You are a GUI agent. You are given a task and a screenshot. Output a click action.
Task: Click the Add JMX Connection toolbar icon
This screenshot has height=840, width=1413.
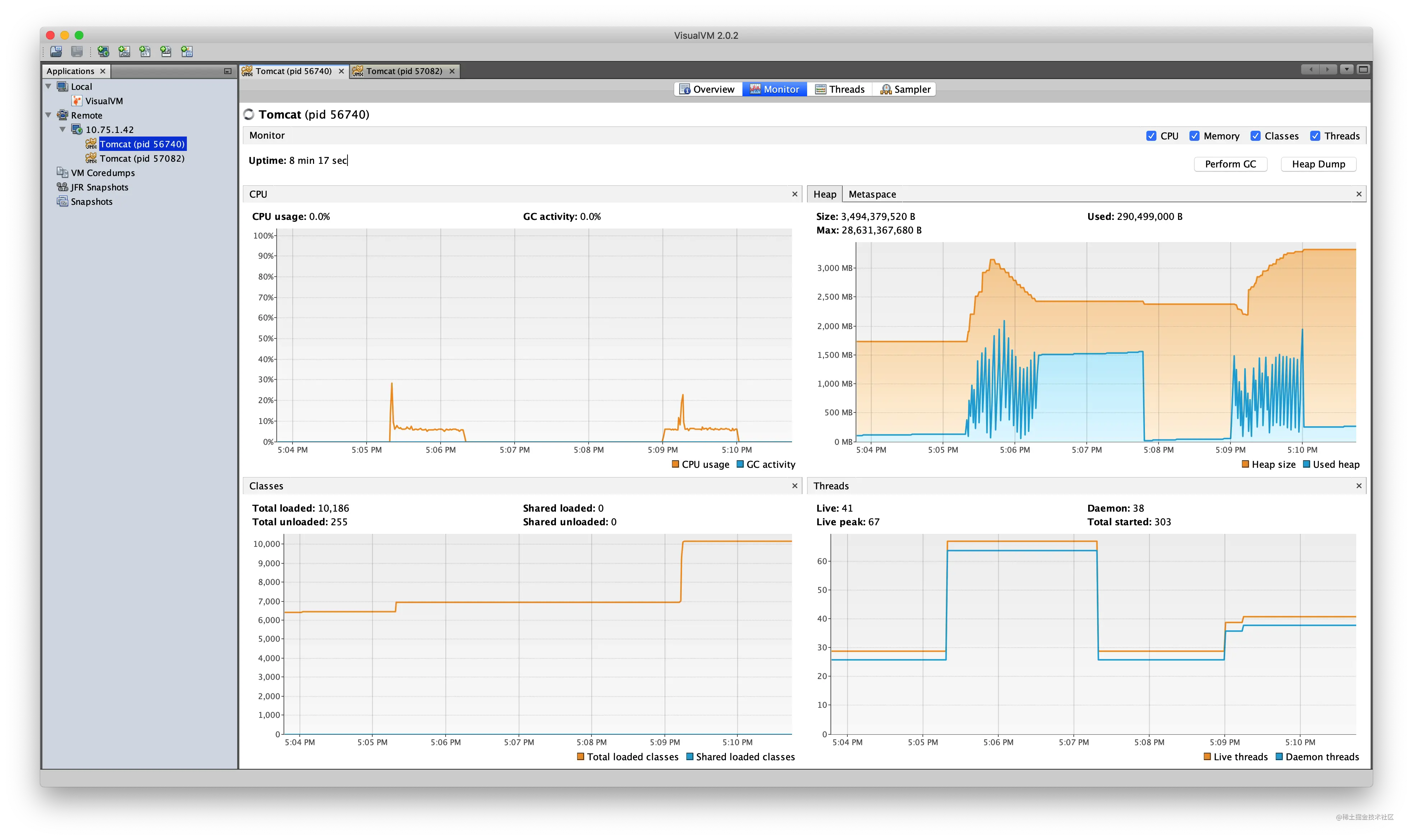click(124, 51)
